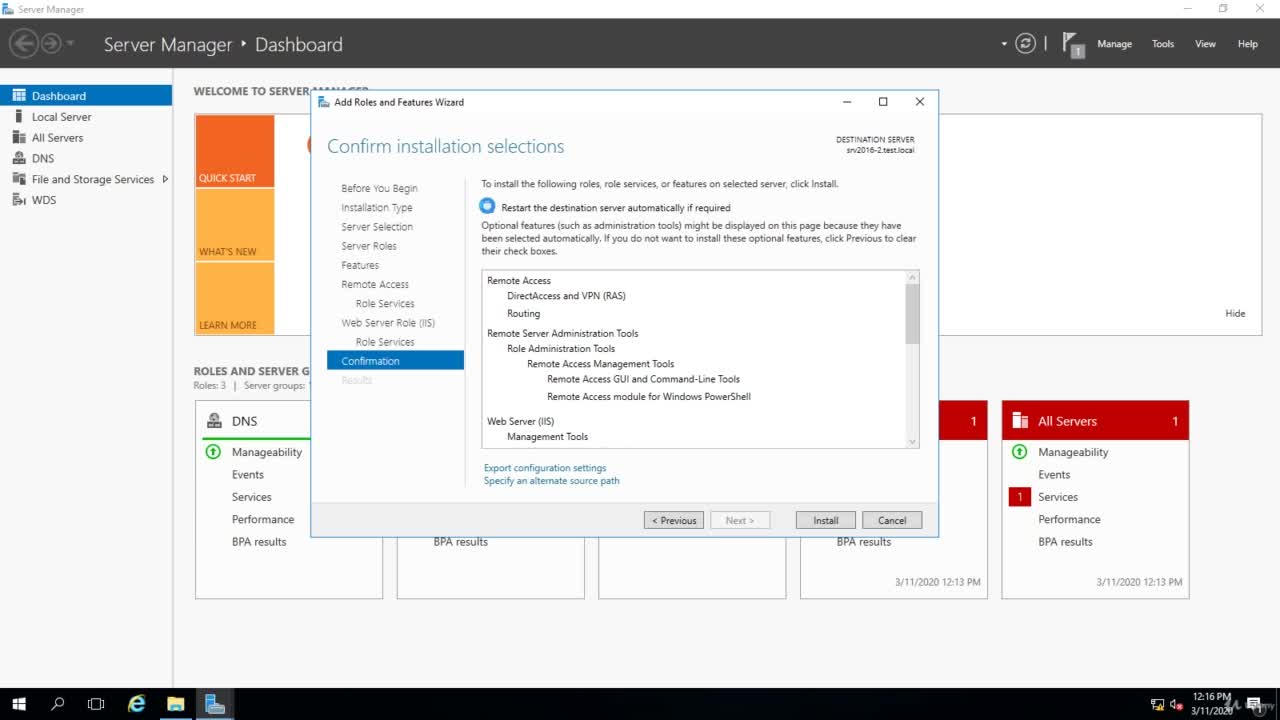Open File Explorer from the taskbar
Viewport: 1280px width, 720px height.
[175, 704]
